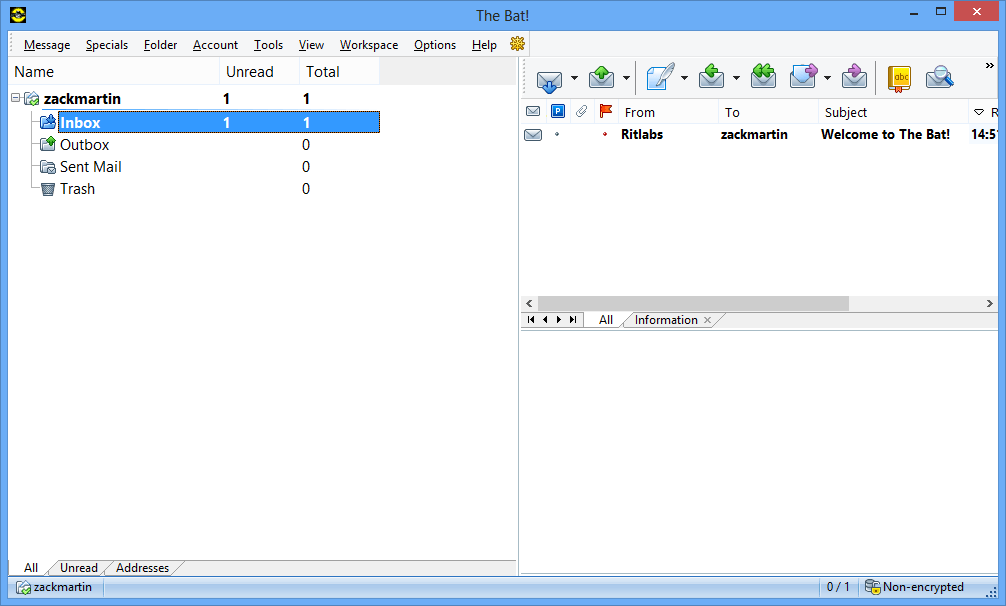
Task: Click the Unread column header in folder tree
Action: (259, 71)
